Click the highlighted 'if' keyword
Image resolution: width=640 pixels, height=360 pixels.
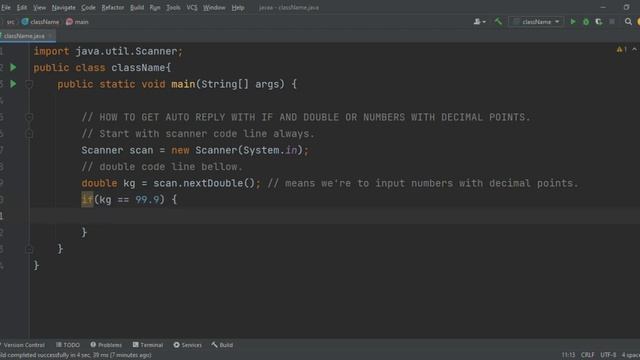click(87, 200)
